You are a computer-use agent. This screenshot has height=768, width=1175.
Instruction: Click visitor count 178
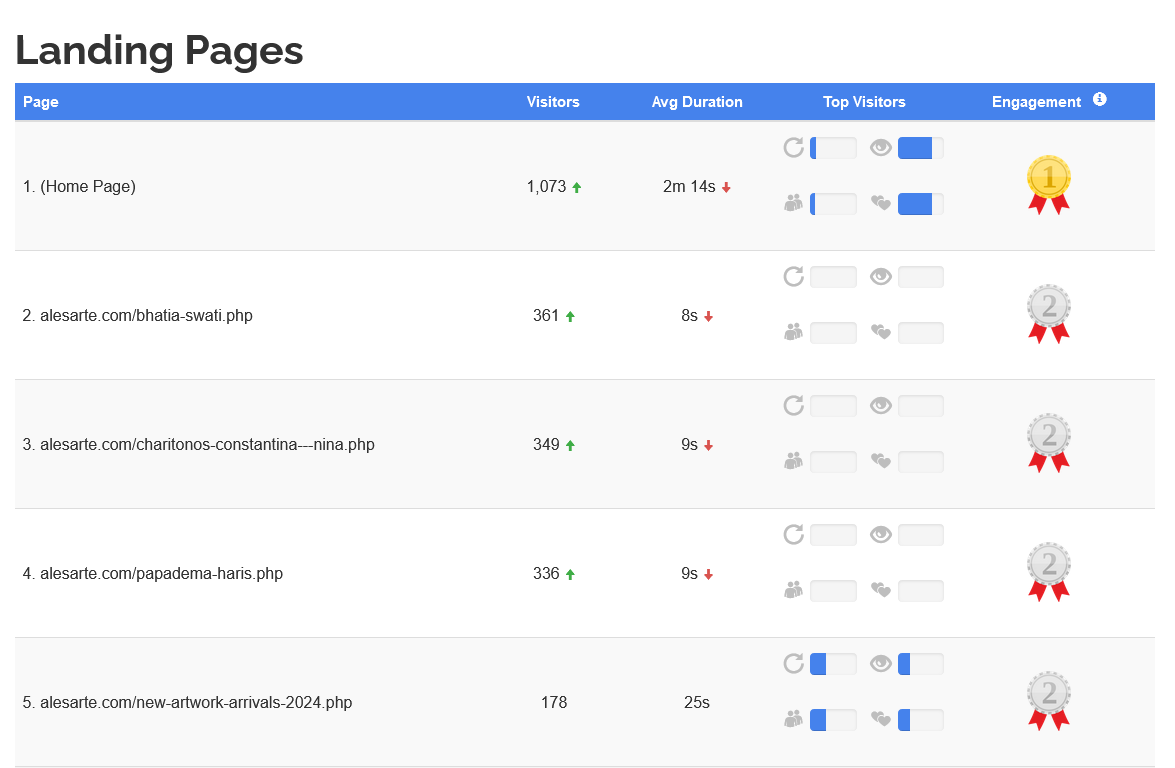click(554, 702)
